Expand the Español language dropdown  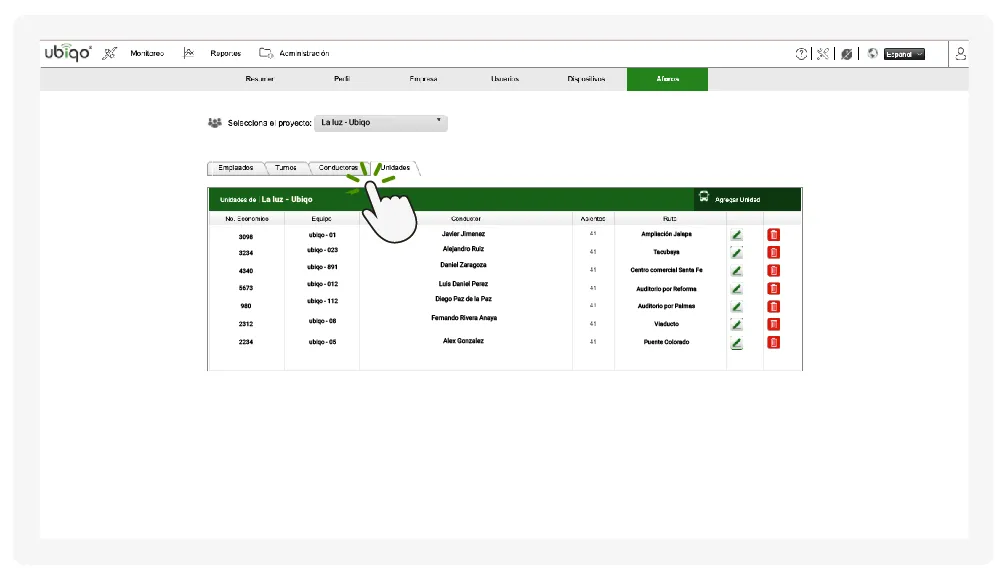[904, 54]
